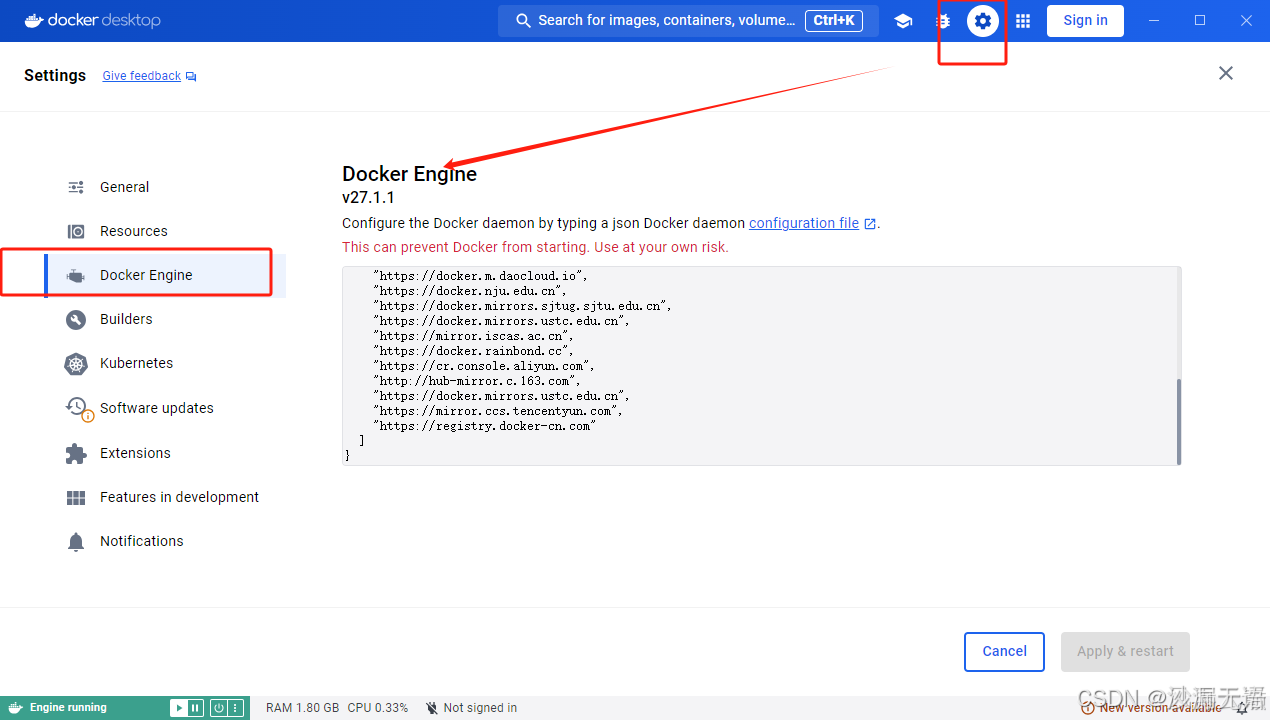Close the Settings panel with X
The height and width of the screenshot is (720, 1270).
point(1225,73)
